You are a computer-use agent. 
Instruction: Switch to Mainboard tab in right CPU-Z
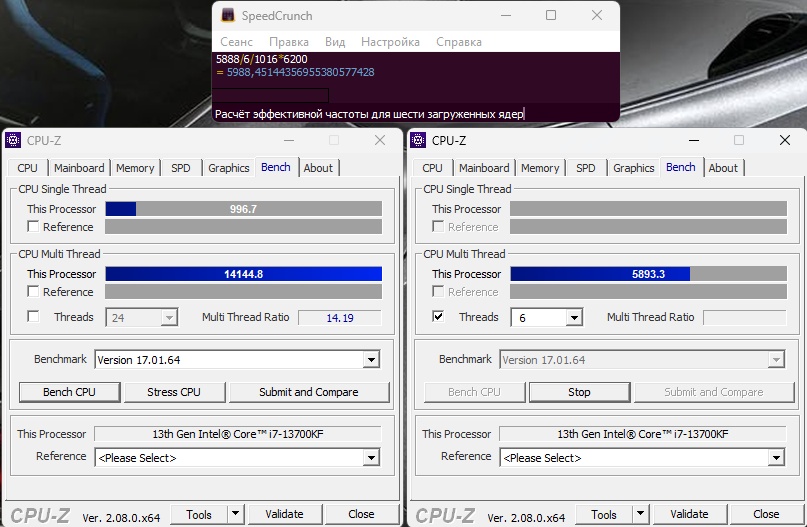[484, 168]
